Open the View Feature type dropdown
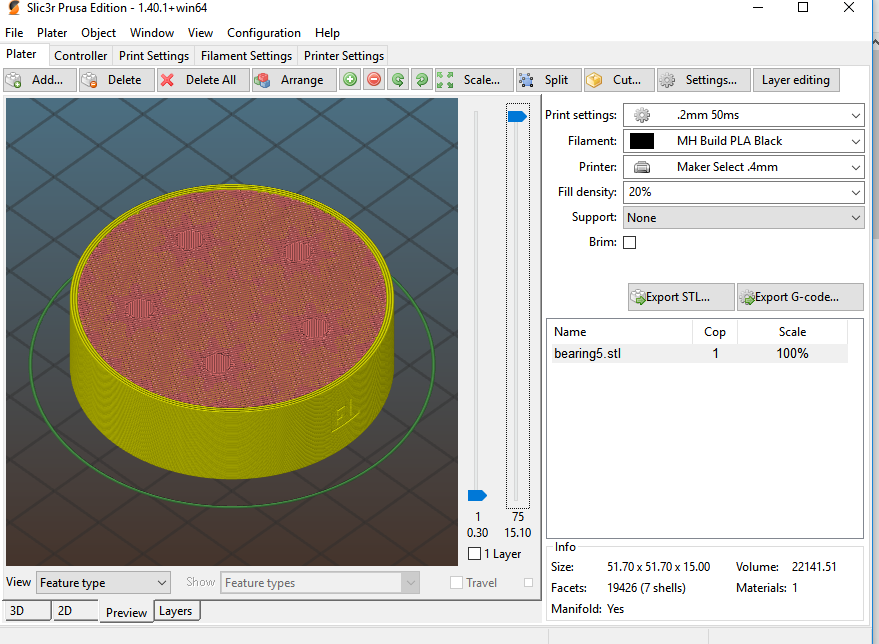Screen dimensions: 879x644 click(103, 583)
